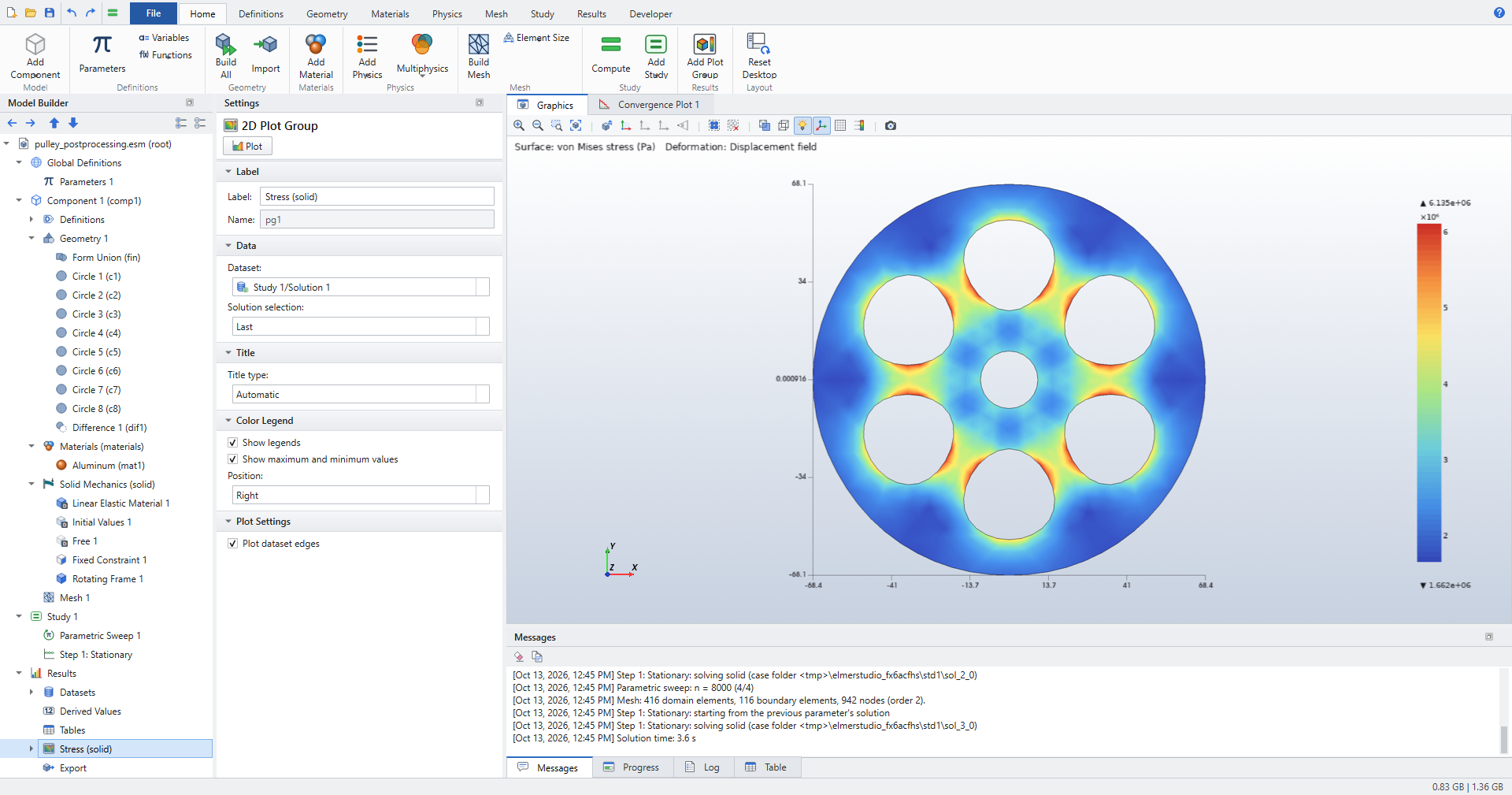The height and width of the screenshot is (795, 1512).
Task: Clear the Messages log icon
Action: point(519,656)
